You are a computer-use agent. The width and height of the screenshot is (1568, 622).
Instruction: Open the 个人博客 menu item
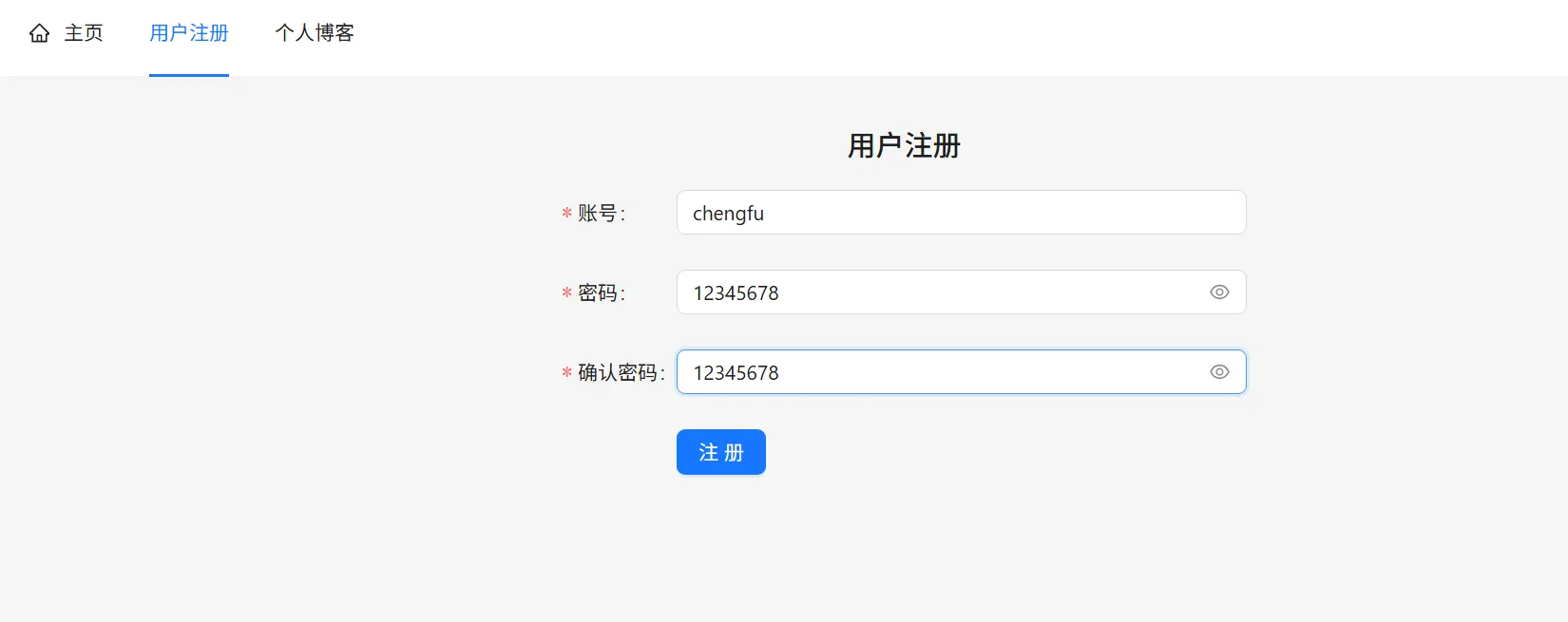tap(315, 33)
